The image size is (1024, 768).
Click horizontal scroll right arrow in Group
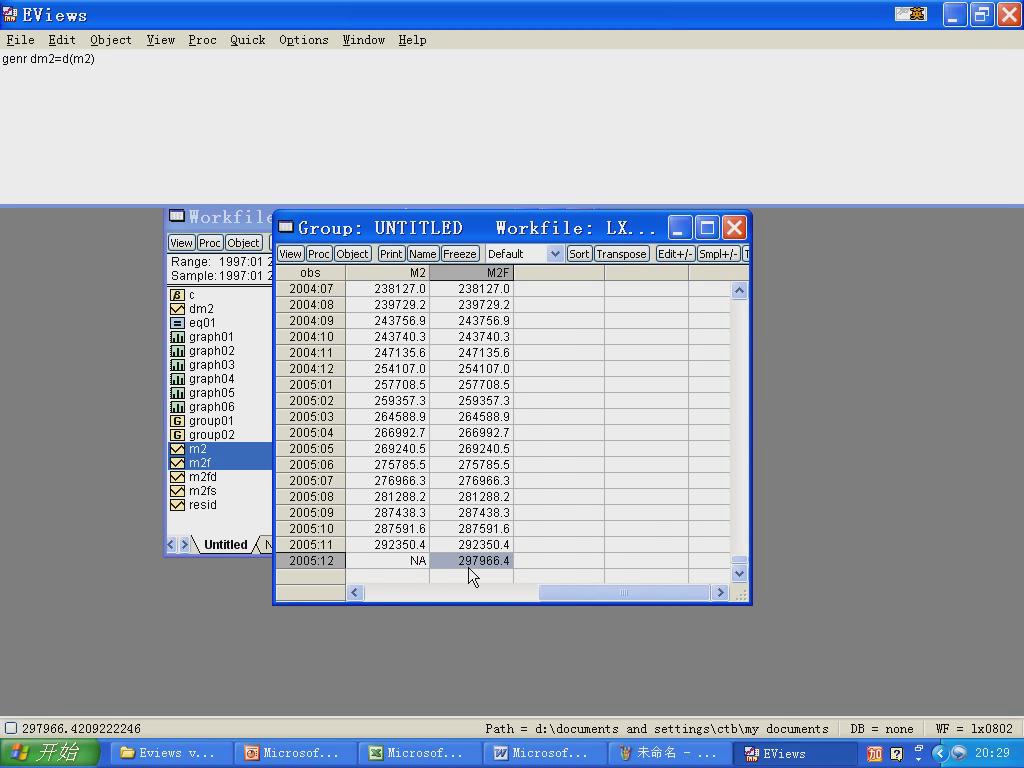(x=720, y=592)
